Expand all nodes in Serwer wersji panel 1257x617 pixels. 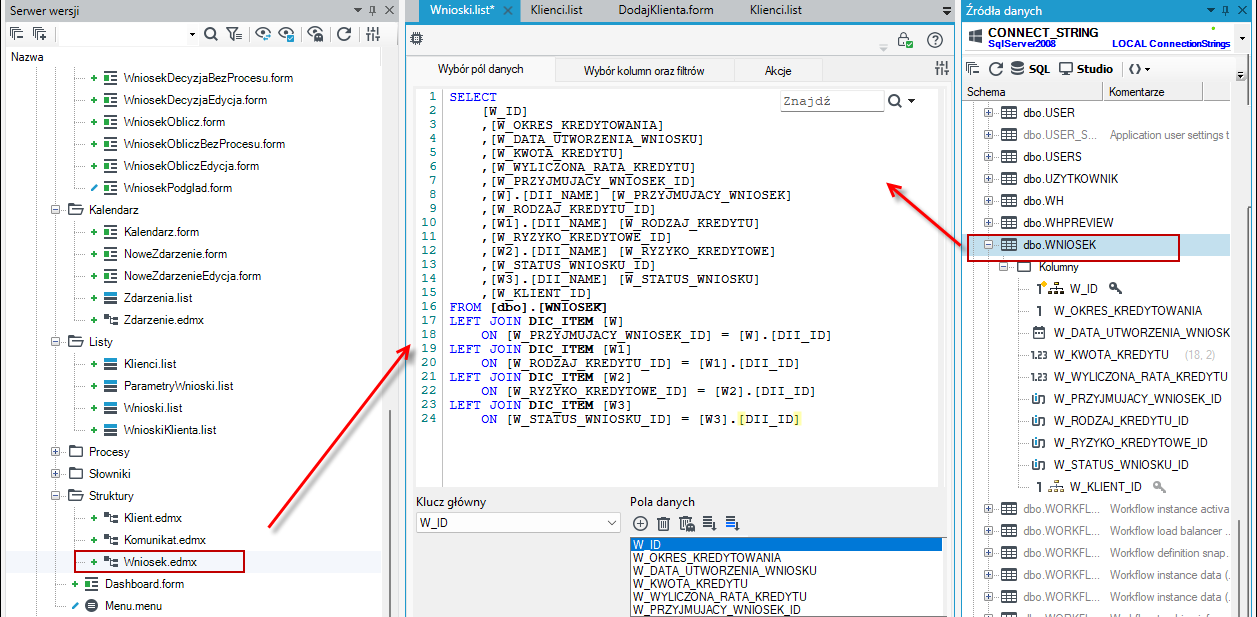40,34
